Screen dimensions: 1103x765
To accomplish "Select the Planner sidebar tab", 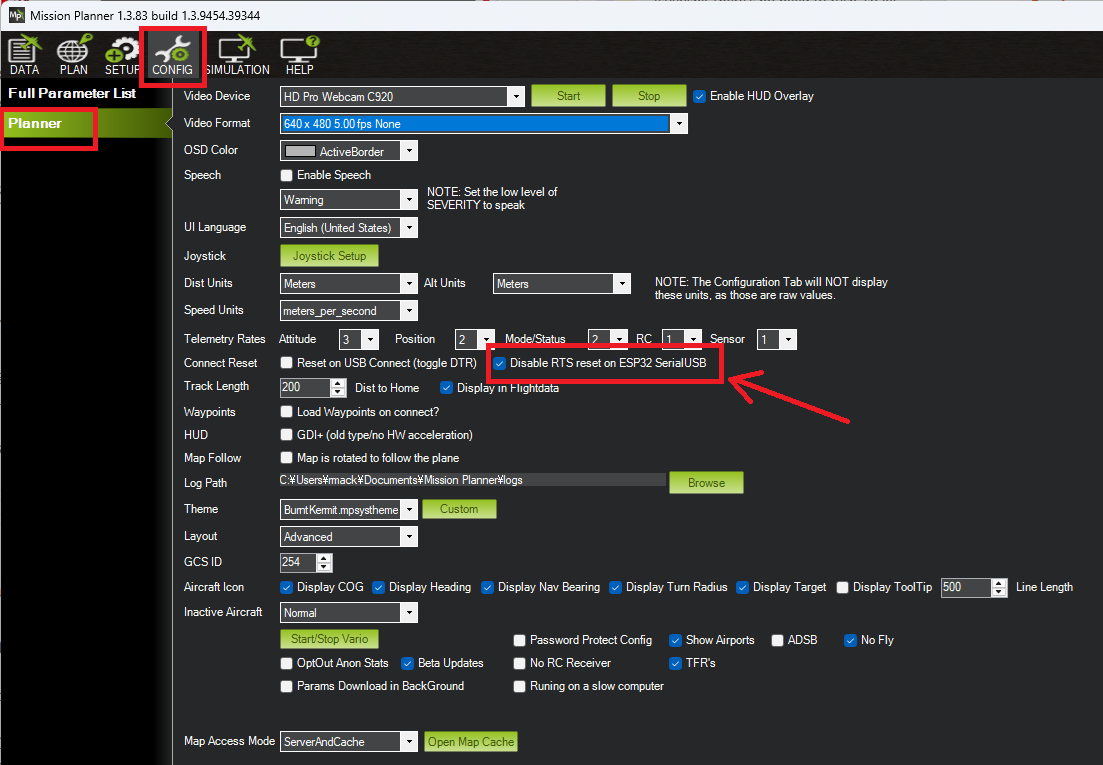I will click(36, 124).
